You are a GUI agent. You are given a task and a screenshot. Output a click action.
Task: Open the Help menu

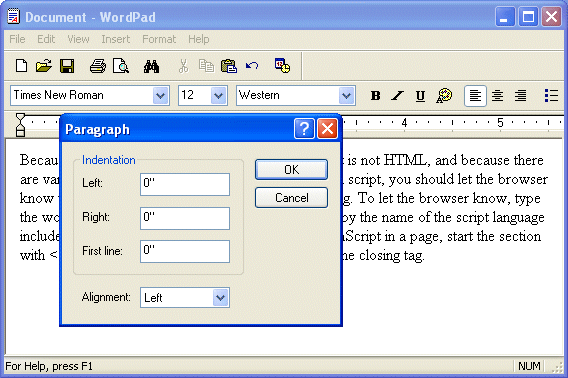pyautogui.click(x=199, y=39)
